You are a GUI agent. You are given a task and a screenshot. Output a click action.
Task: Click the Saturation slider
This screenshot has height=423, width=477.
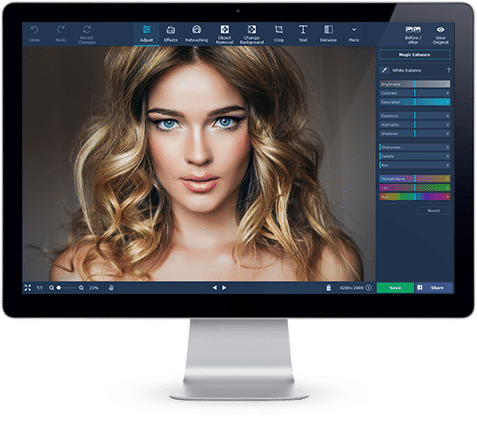pyautogui.click(x=415, y=102)
